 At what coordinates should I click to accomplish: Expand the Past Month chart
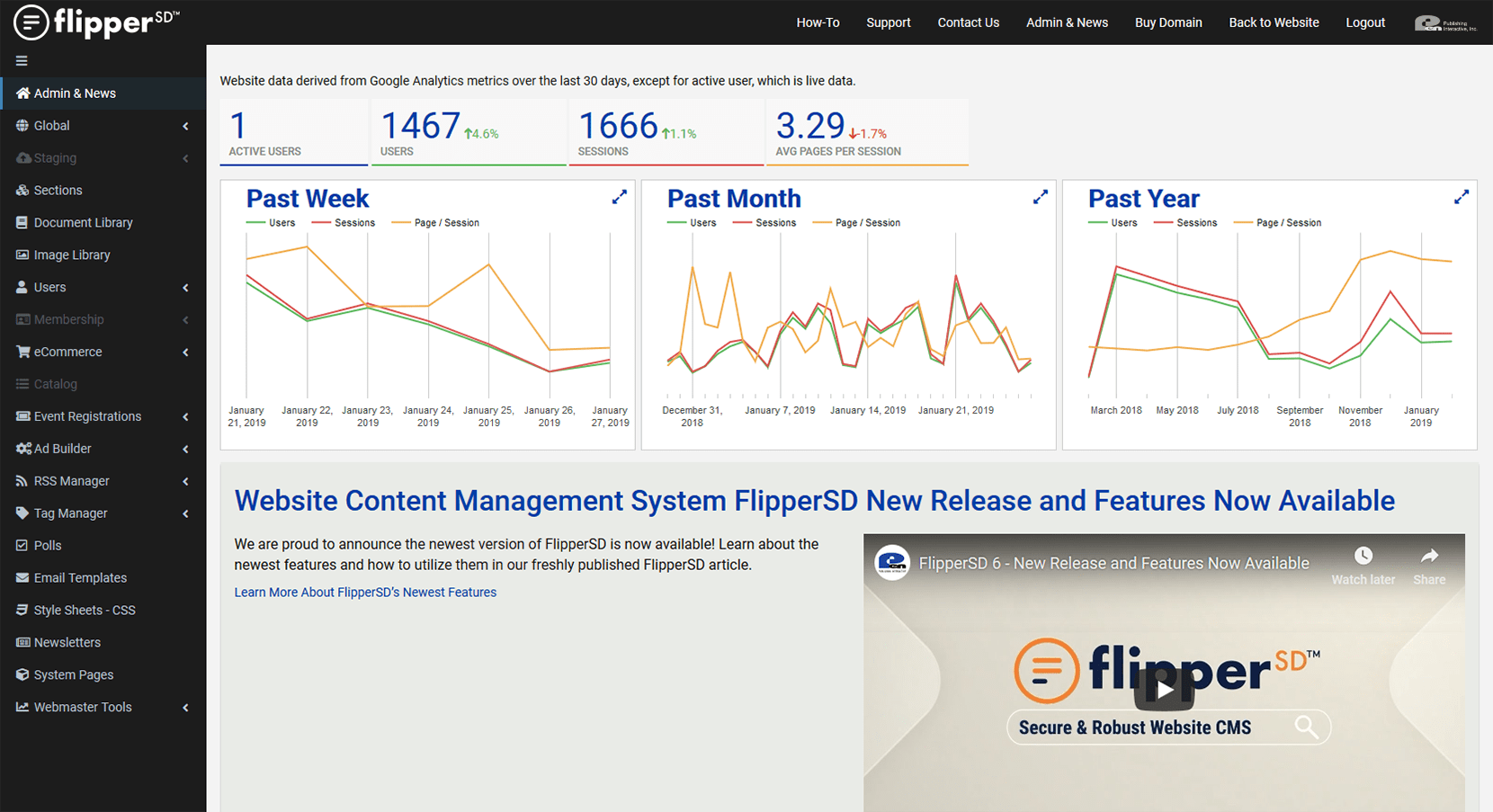pyautogui.click(x=1041, y=197)
